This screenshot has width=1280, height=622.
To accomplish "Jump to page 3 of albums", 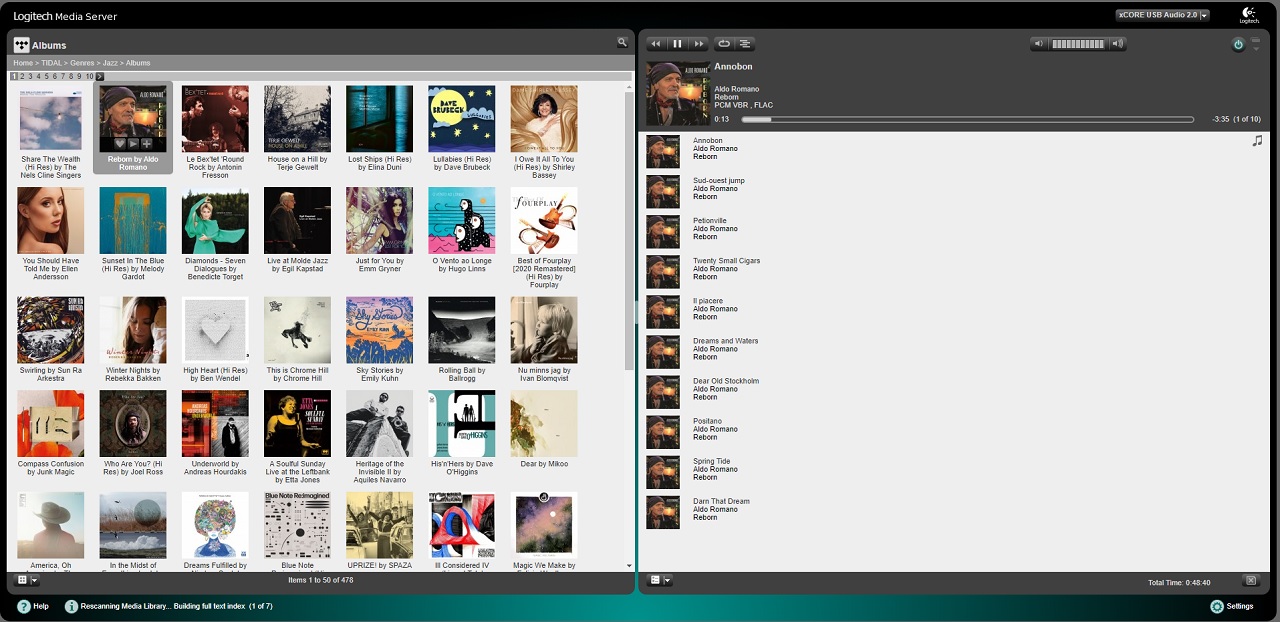I will [30, 76].
